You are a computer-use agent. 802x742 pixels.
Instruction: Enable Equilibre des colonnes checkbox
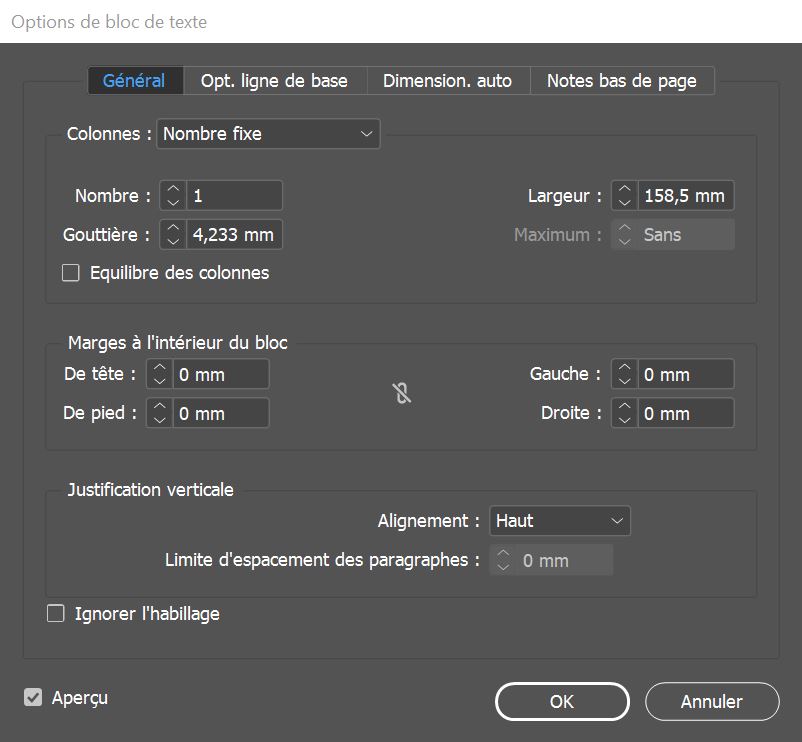71,273
